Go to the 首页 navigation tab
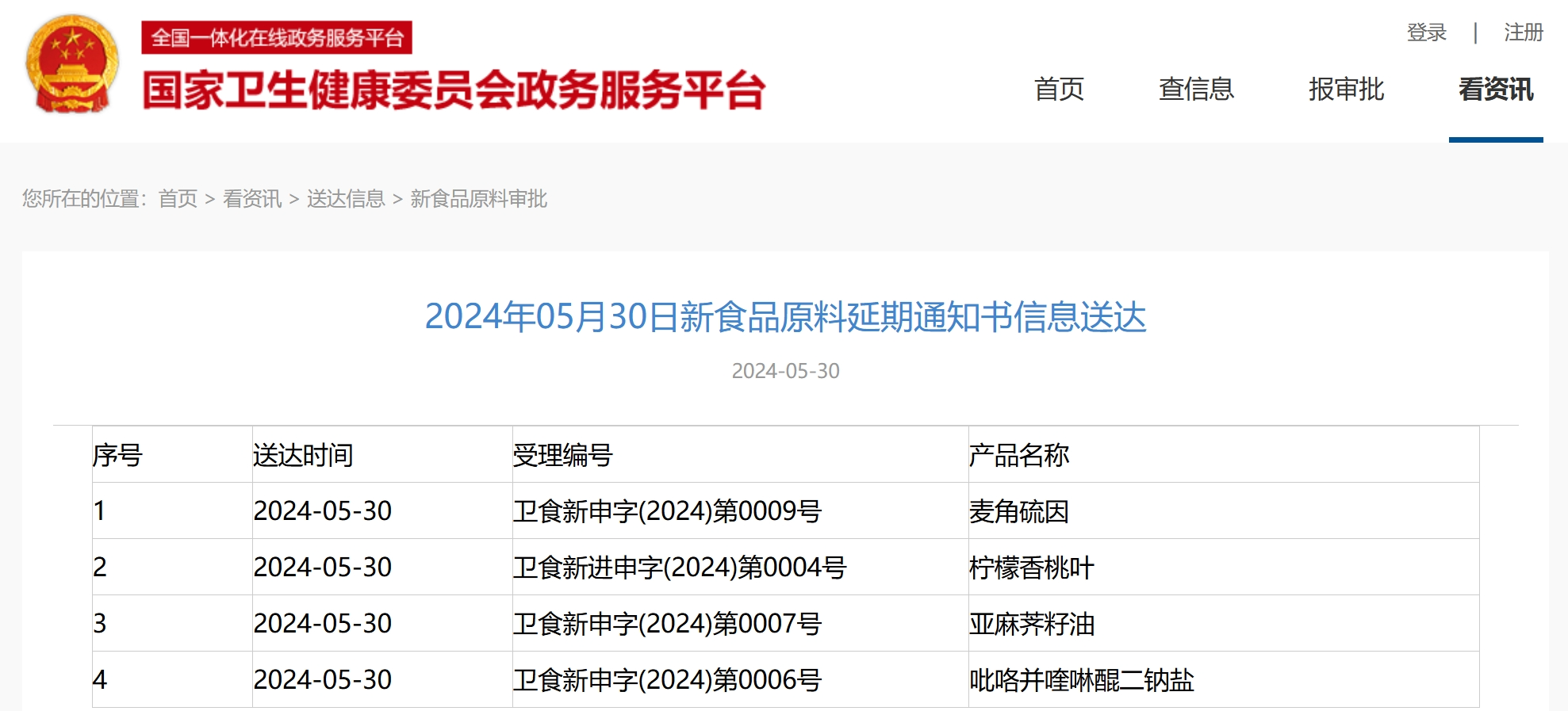The height and width of the screenshot is (711, 1568). click(x=1059, y=90)
